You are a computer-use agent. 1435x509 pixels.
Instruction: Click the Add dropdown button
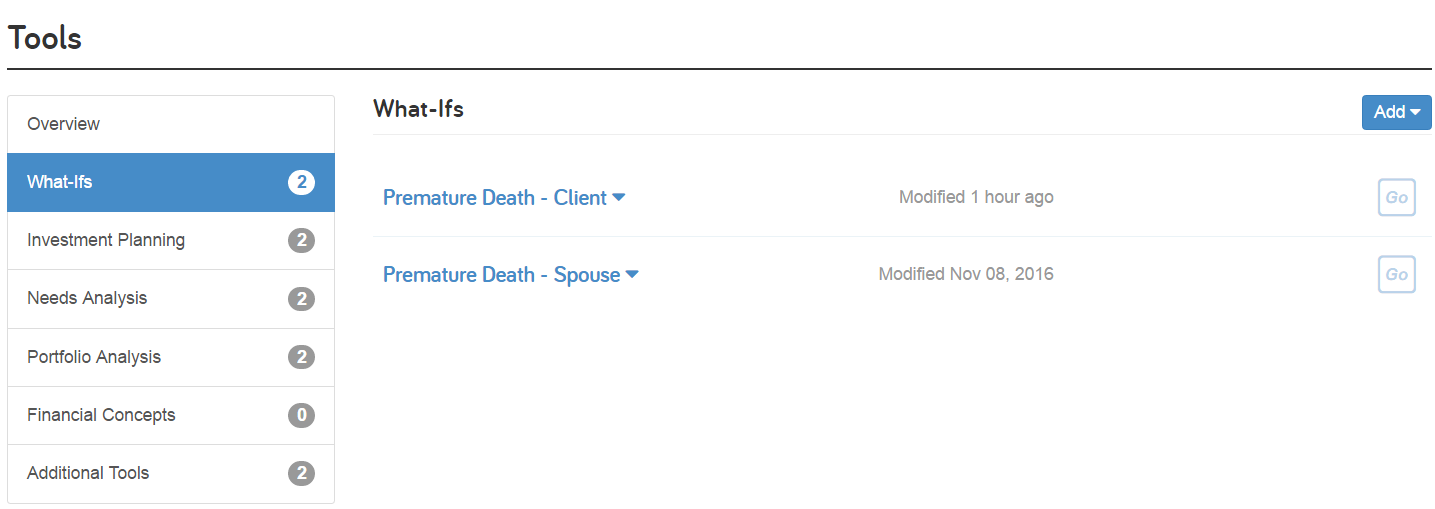(x=1396, y=112)
